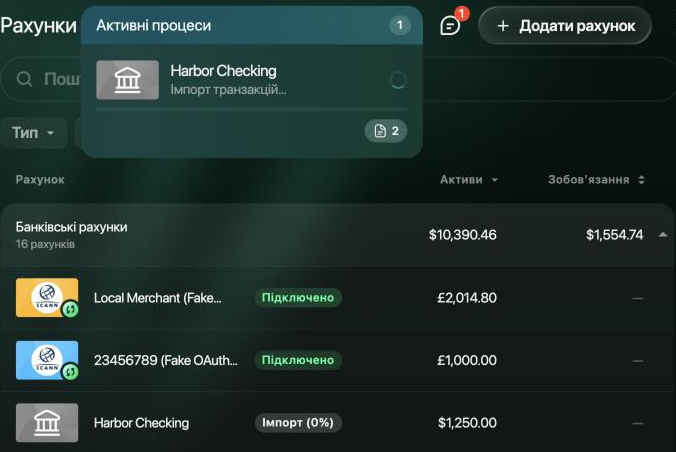Click the Імпорт (0%) status badge

click(x=298, y=423)
